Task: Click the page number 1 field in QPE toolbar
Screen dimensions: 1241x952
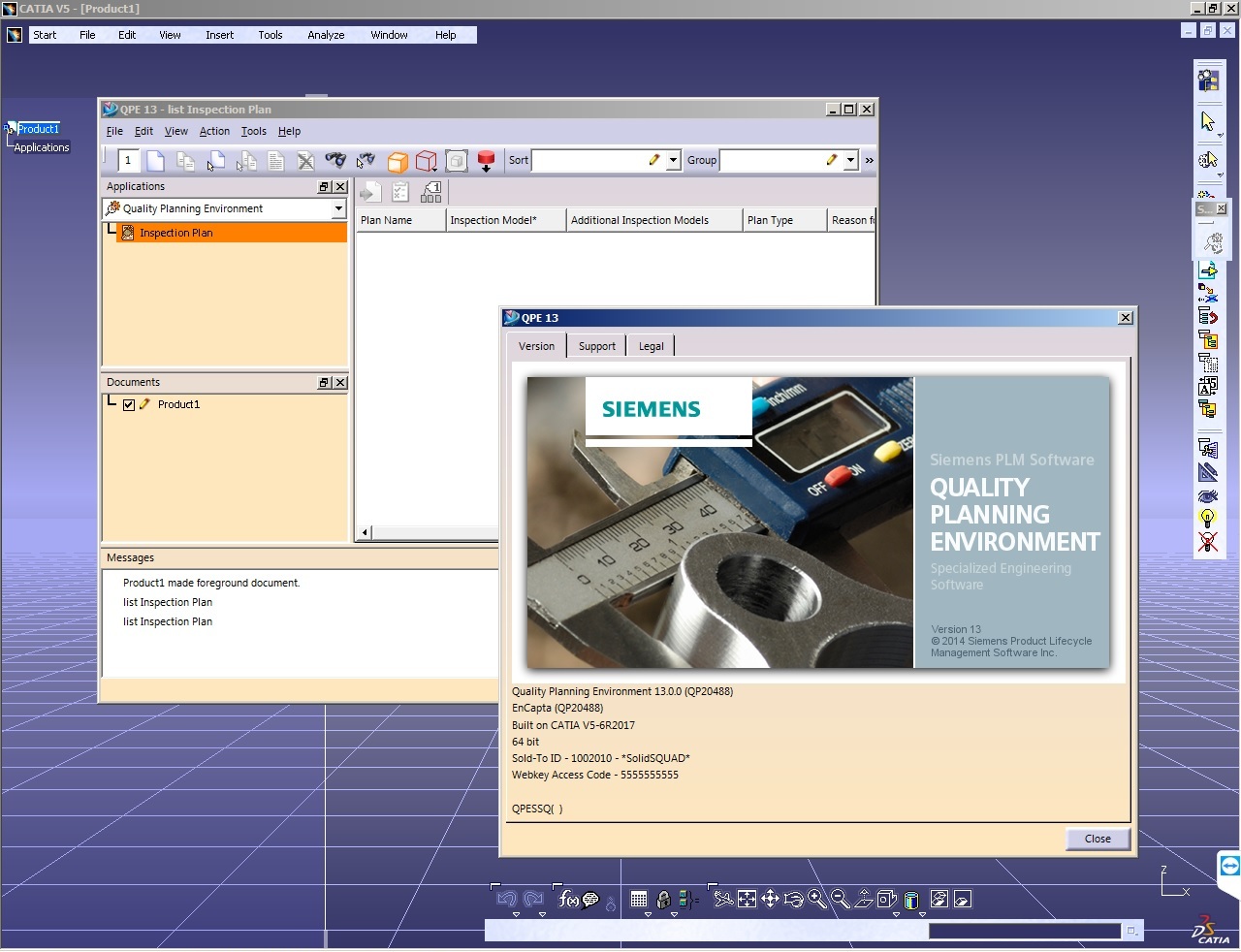Action: click(x=128, y=161)
